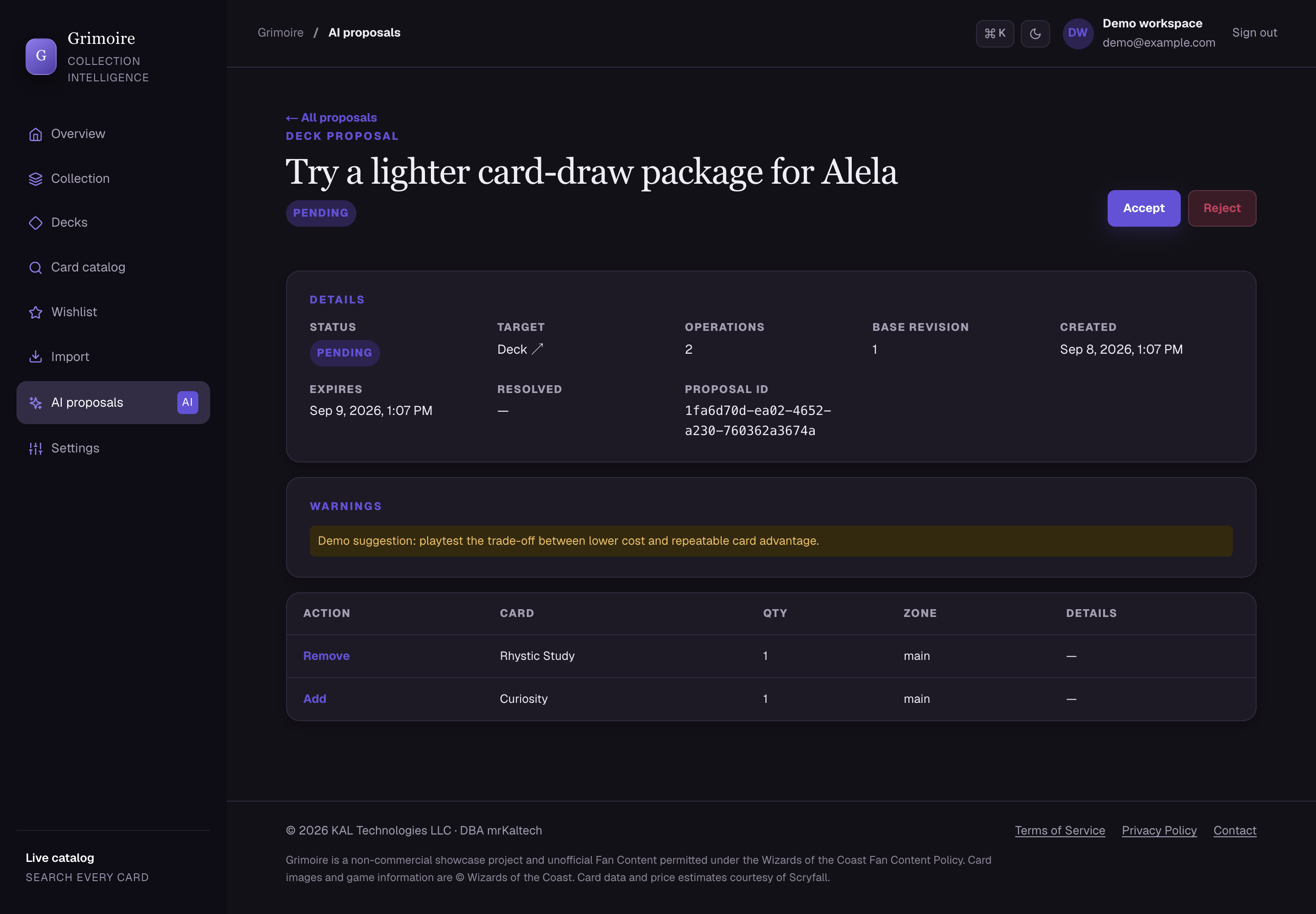Click the Remove action in table
This screenshot has height=914, width=1316.
click(x=326, y=656)
